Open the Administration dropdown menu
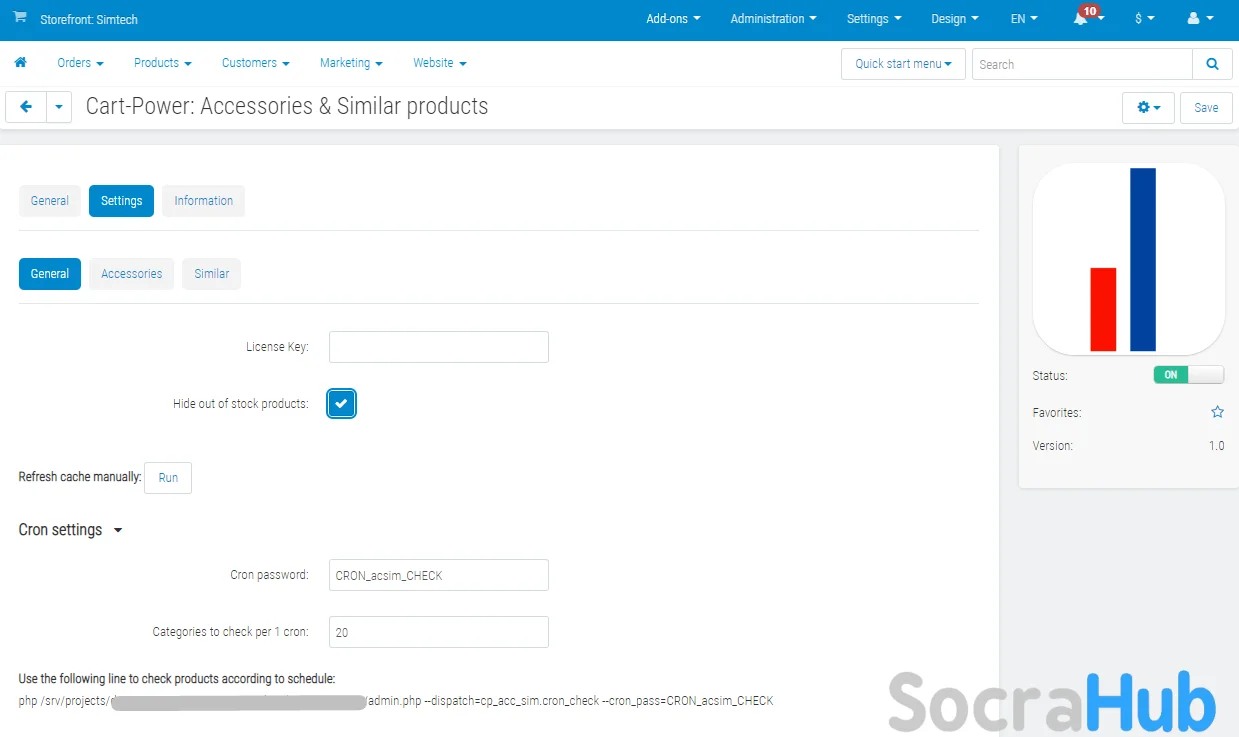Image resolution: width=1239 pixels, height=737 pixels. click(773, 19)
